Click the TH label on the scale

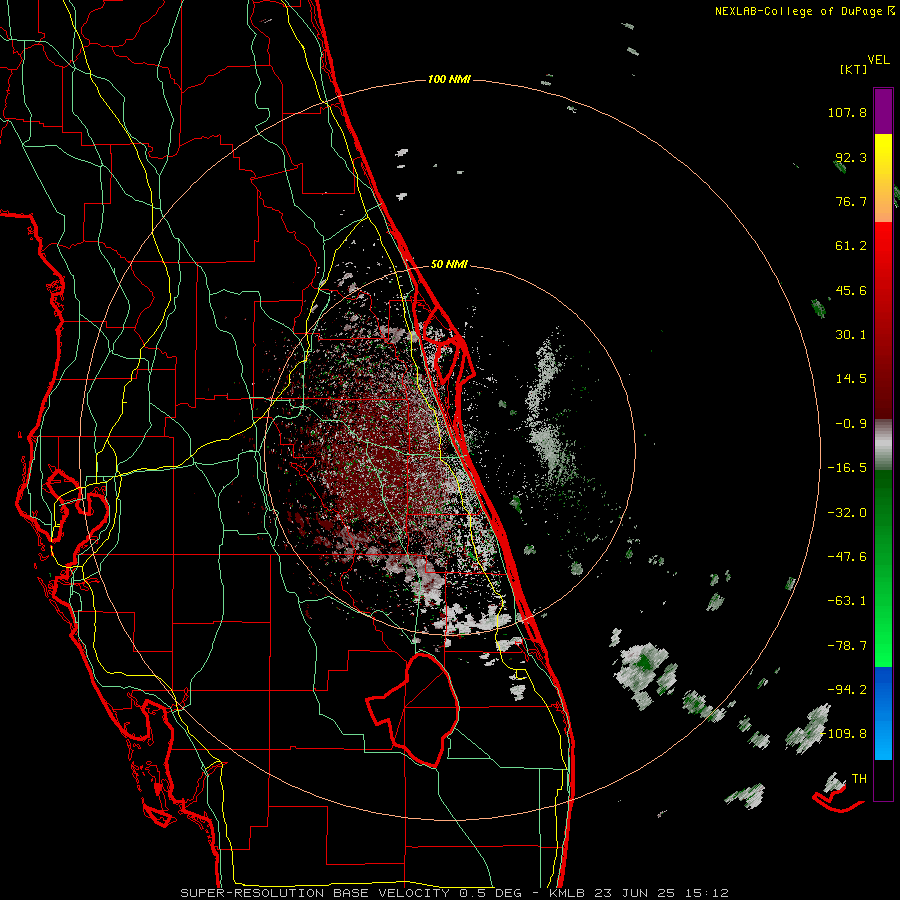point(859,779)
